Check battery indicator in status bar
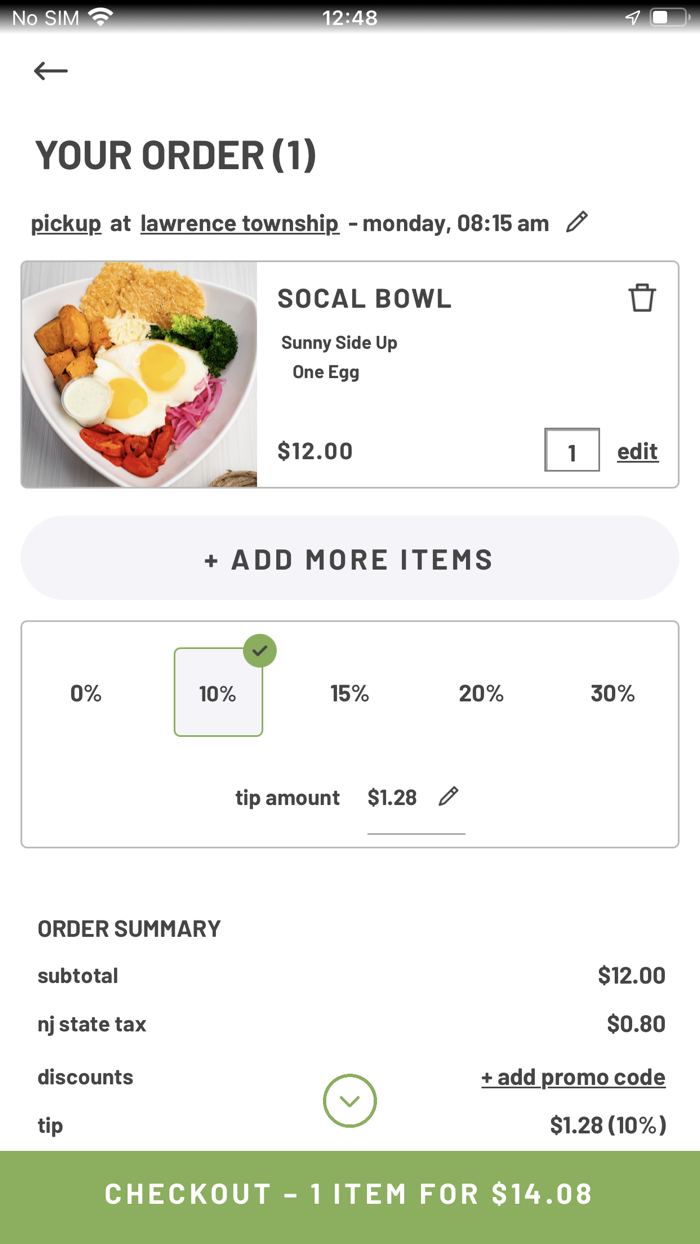 click(668, 16)
